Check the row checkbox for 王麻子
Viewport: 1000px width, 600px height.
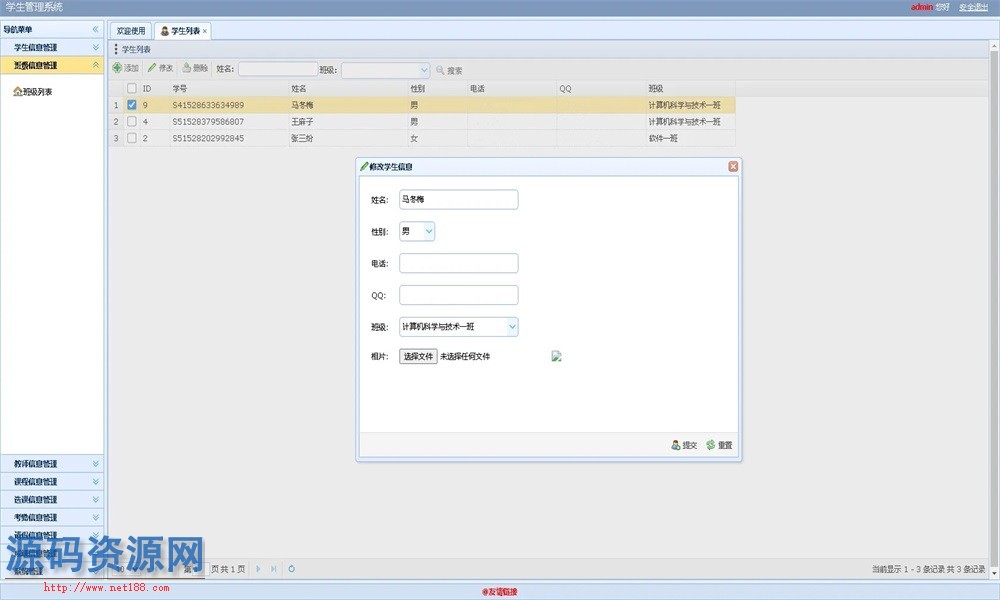coord(131,122)
